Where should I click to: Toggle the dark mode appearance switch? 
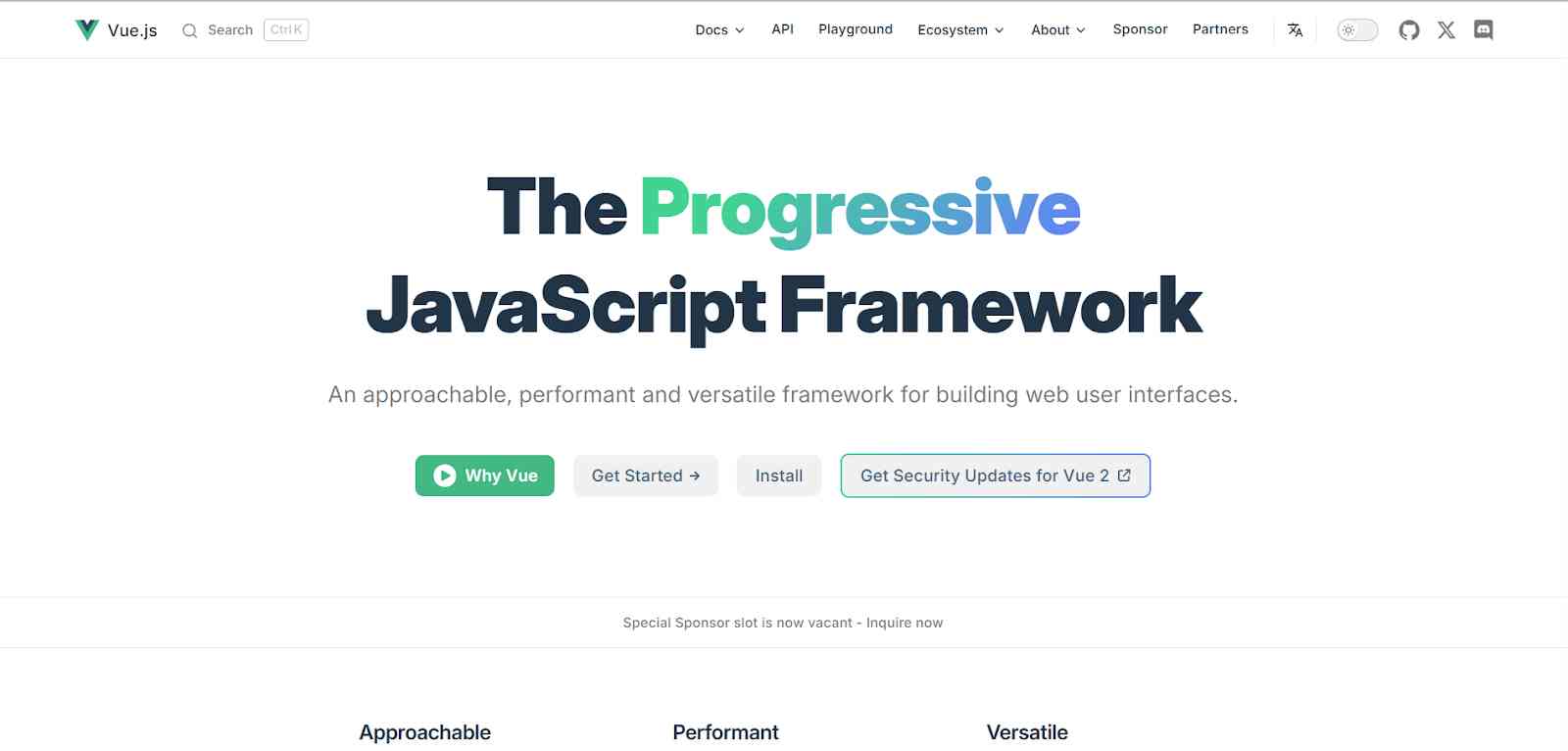point(1357,30)
